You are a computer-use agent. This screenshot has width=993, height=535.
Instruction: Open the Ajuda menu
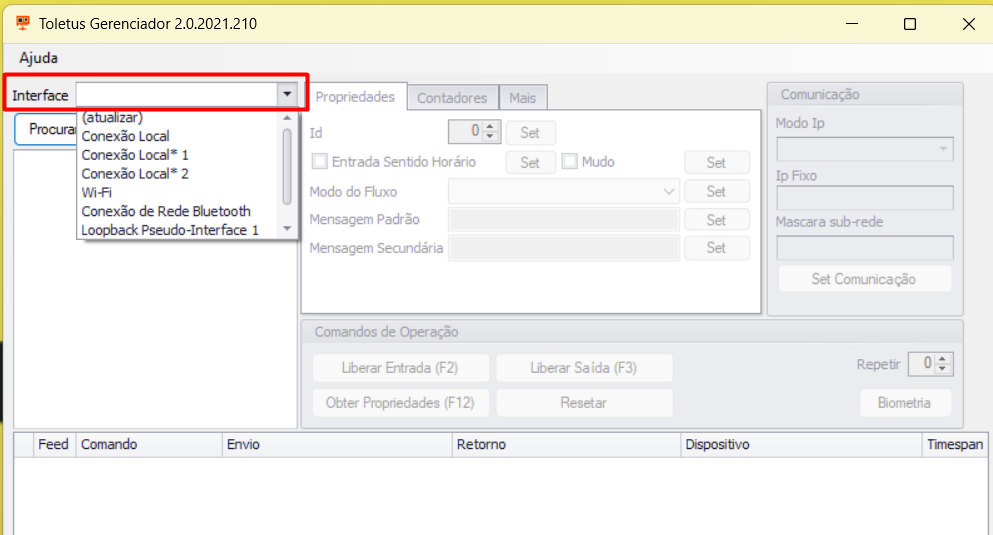39,58
